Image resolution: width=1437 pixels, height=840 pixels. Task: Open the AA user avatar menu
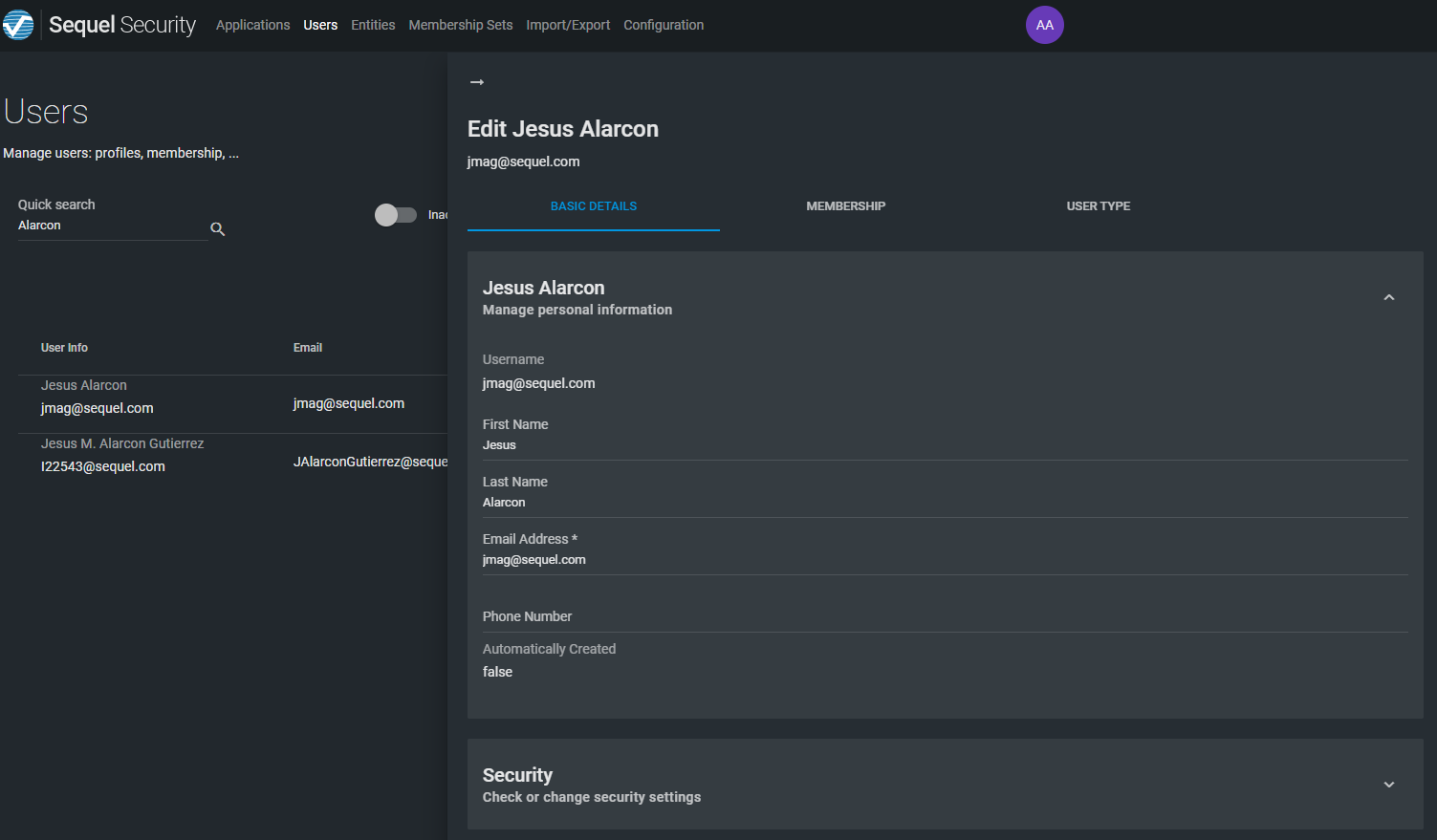(1044, 25)
